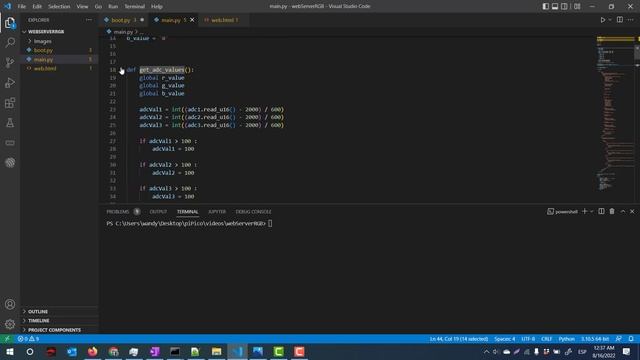Viewport: 640px width, 360px height.
Task: Switch to boot.py editor tab
Action: pyautogui.click(x=121, y=20)
